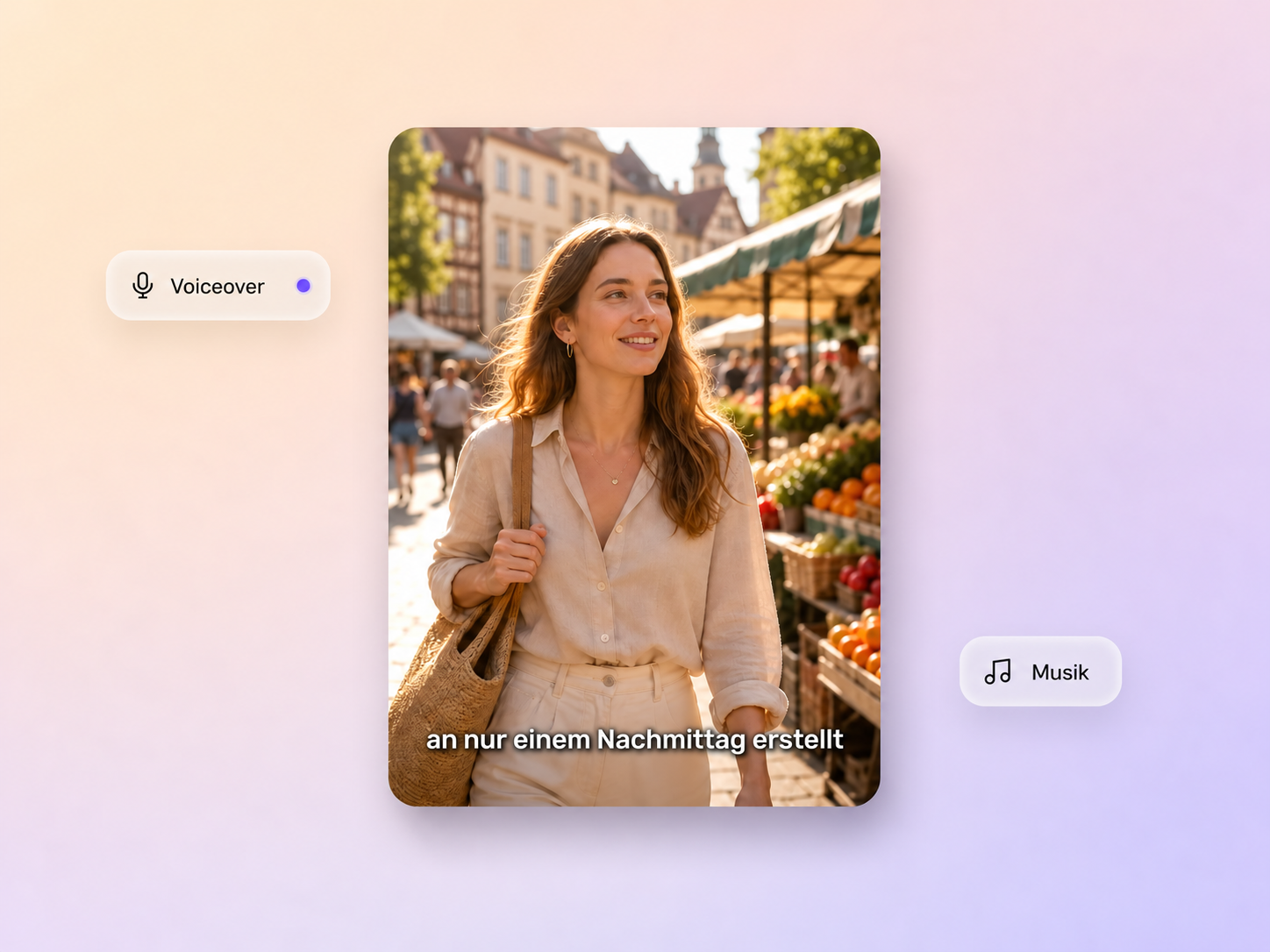Toggle the purple Voiceover indicator dot
The image size is (1270, 952).
pyautogui.click(x=303, y=286)
